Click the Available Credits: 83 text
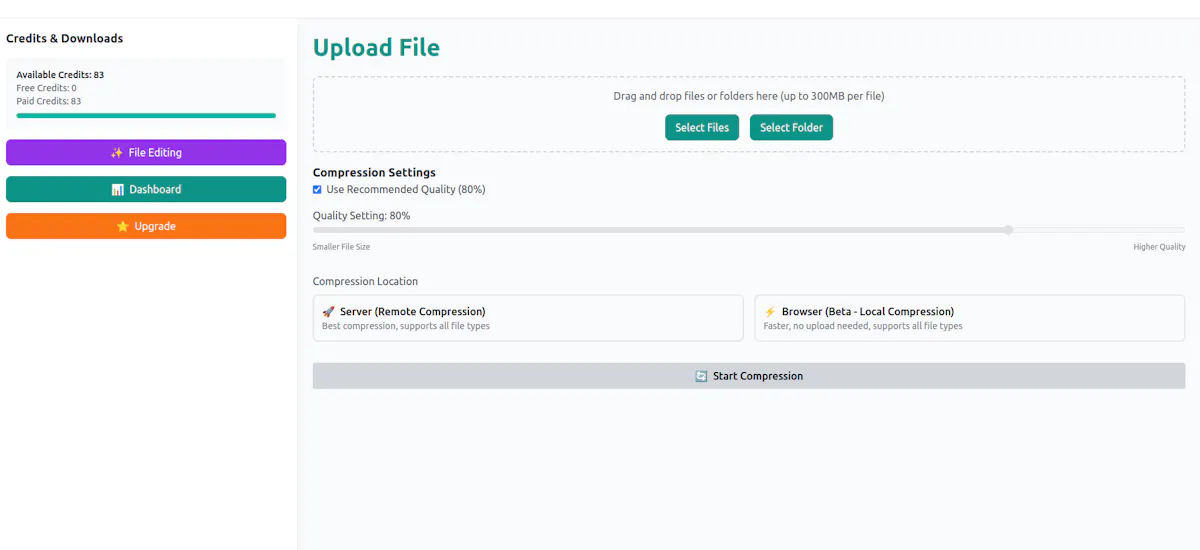Screen dimensions: 1200x550 (60, 75)
